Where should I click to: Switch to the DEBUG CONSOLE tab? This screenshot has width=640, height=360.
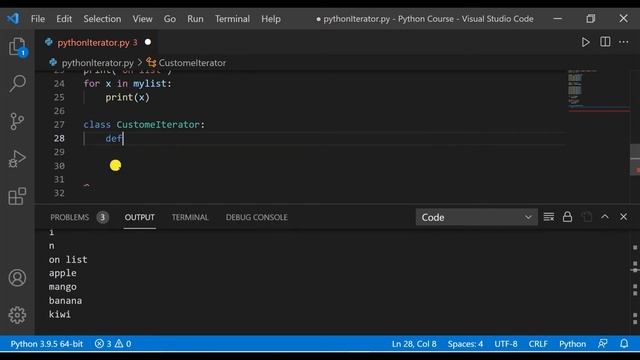(256, 217)
